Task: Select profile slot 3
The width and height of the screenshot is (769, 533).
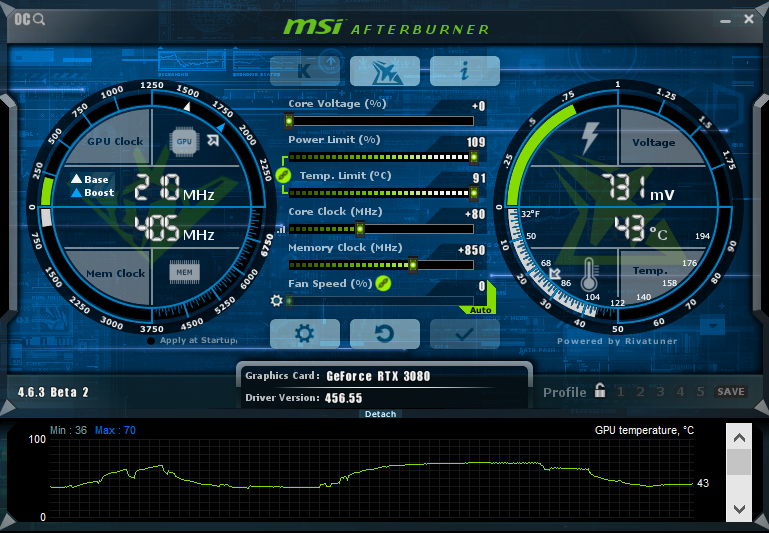Action: tap(660, 392)
